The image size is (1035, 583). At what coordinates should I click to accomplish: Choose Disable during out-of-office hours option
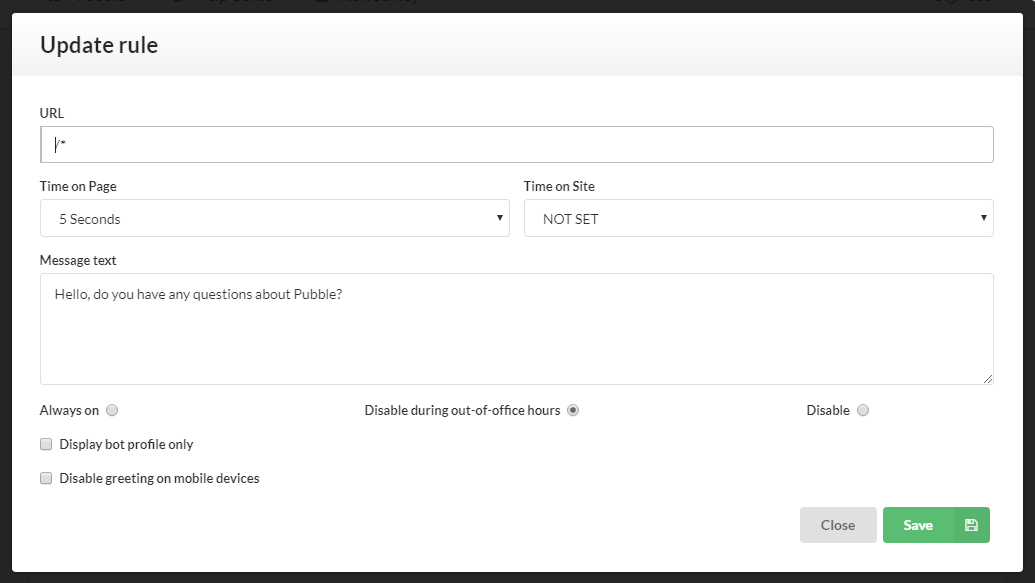click(573, 410)
